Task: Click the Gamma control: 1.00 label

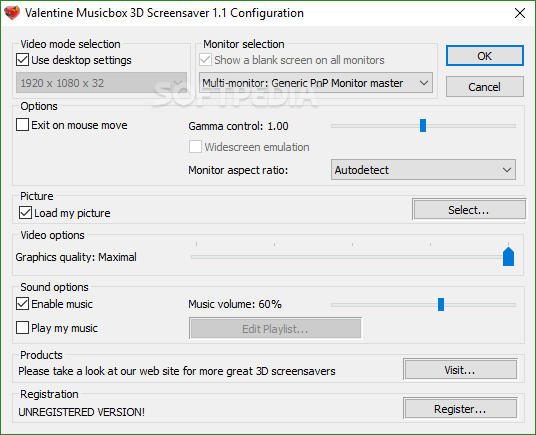Action: coord(238,126)
